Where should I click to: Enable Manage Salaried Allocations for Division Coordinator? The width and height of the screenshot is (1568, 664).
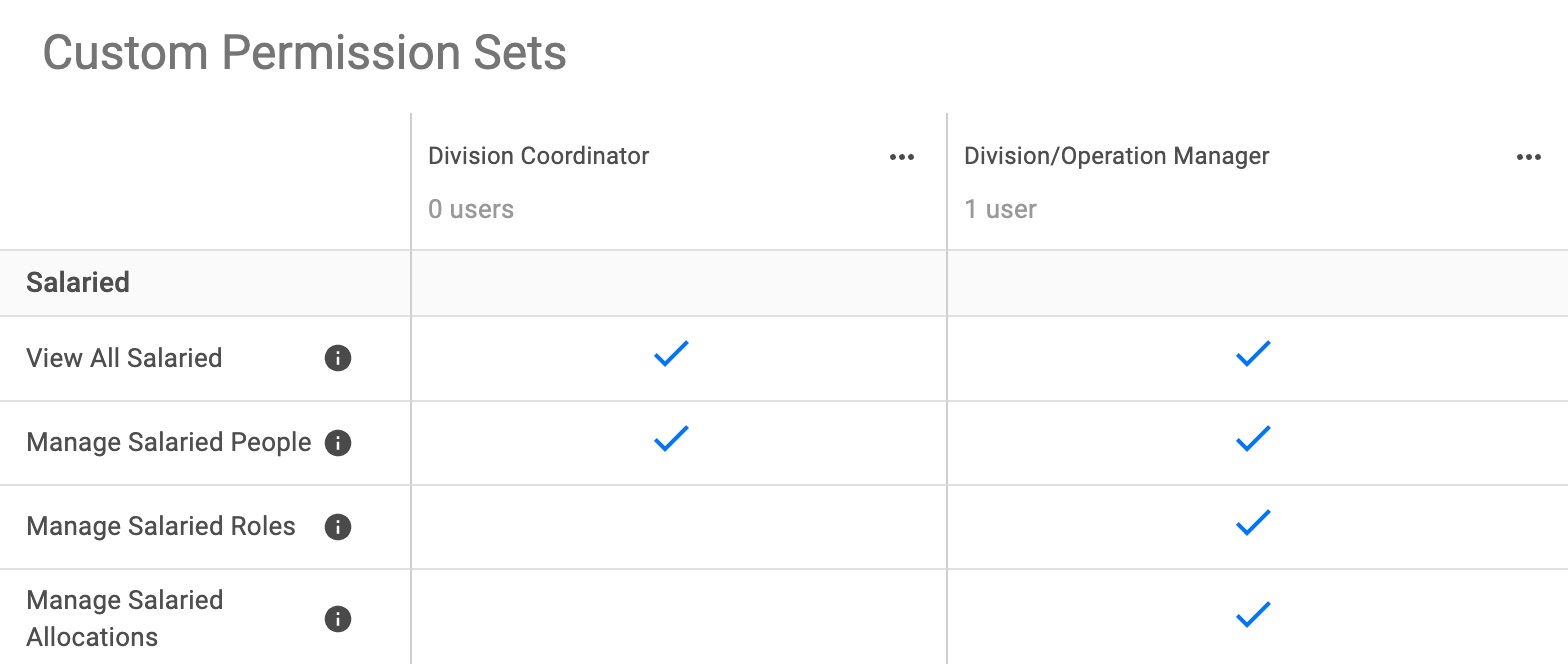(679, 617)
